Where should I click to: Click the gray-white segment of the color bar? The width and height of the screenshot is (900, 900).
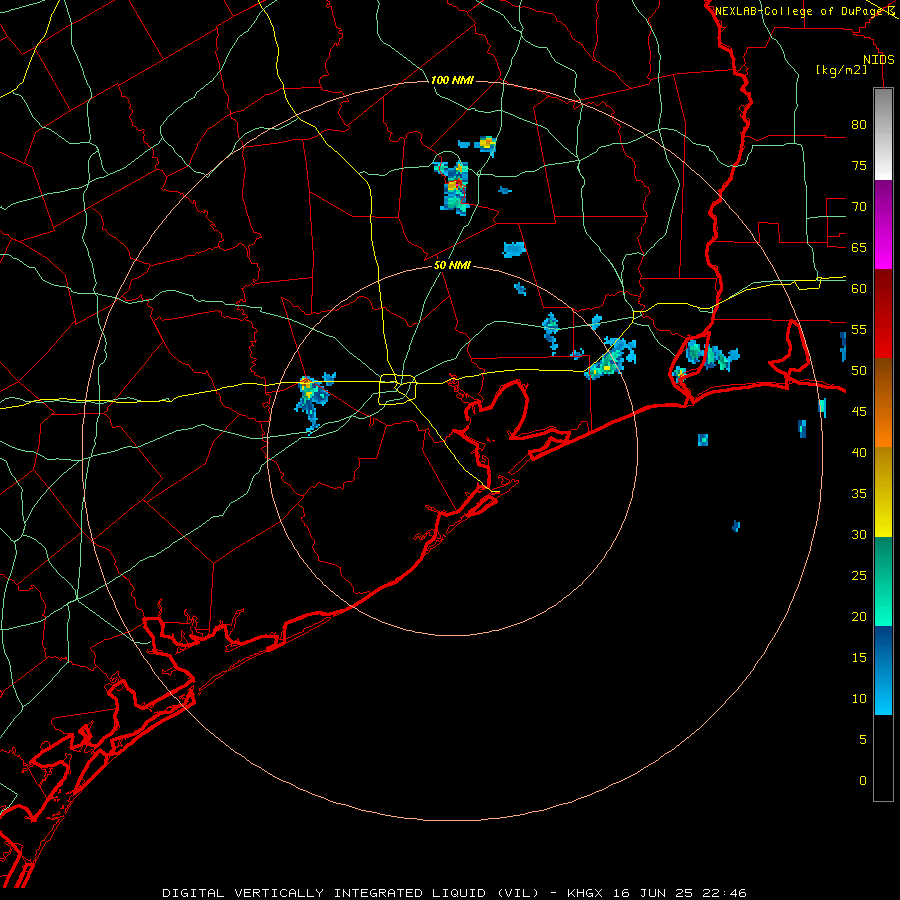[x=883, y=134]
